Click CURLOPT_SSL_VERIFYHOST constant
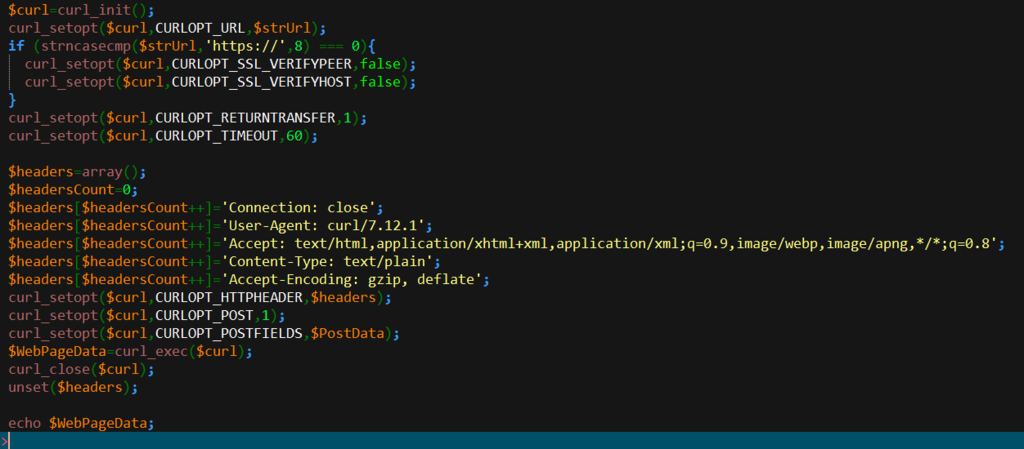The width and height of the screenshot is (1024, 449). pos(263,82)
